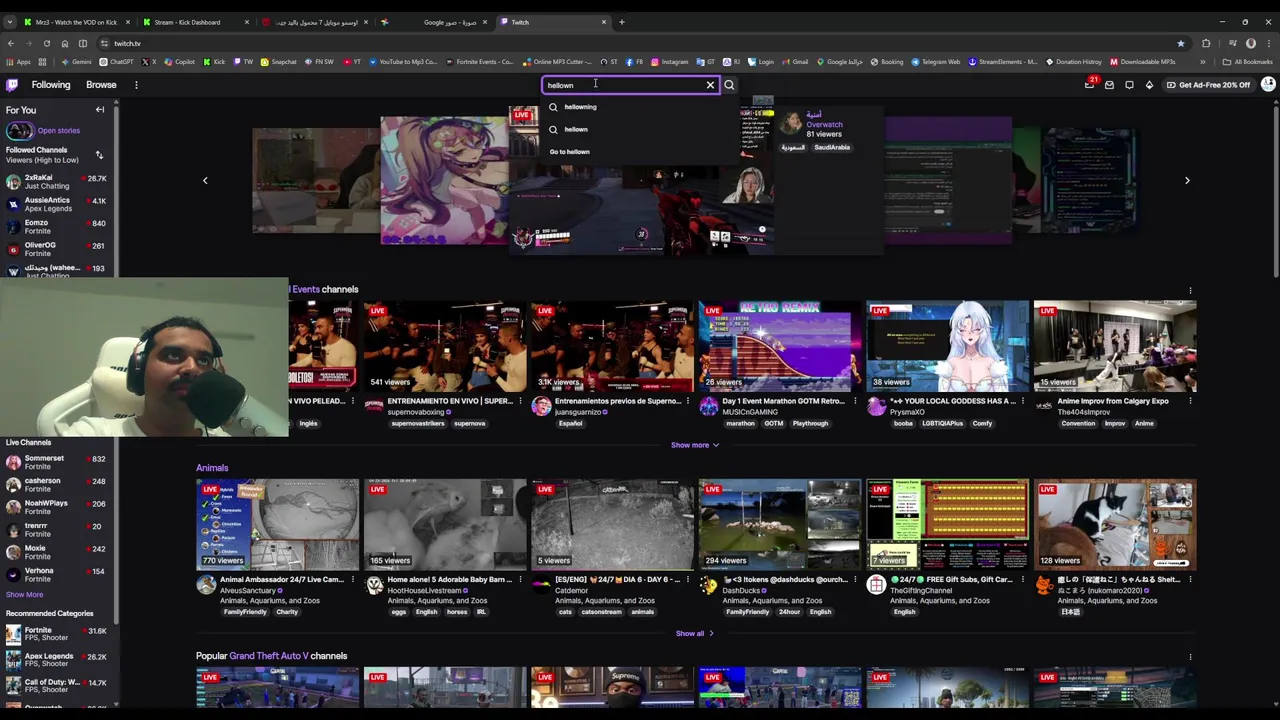Open the Following page
Image resolution: width=1280 pixels, height=720 pixels.
coord(51,85)
